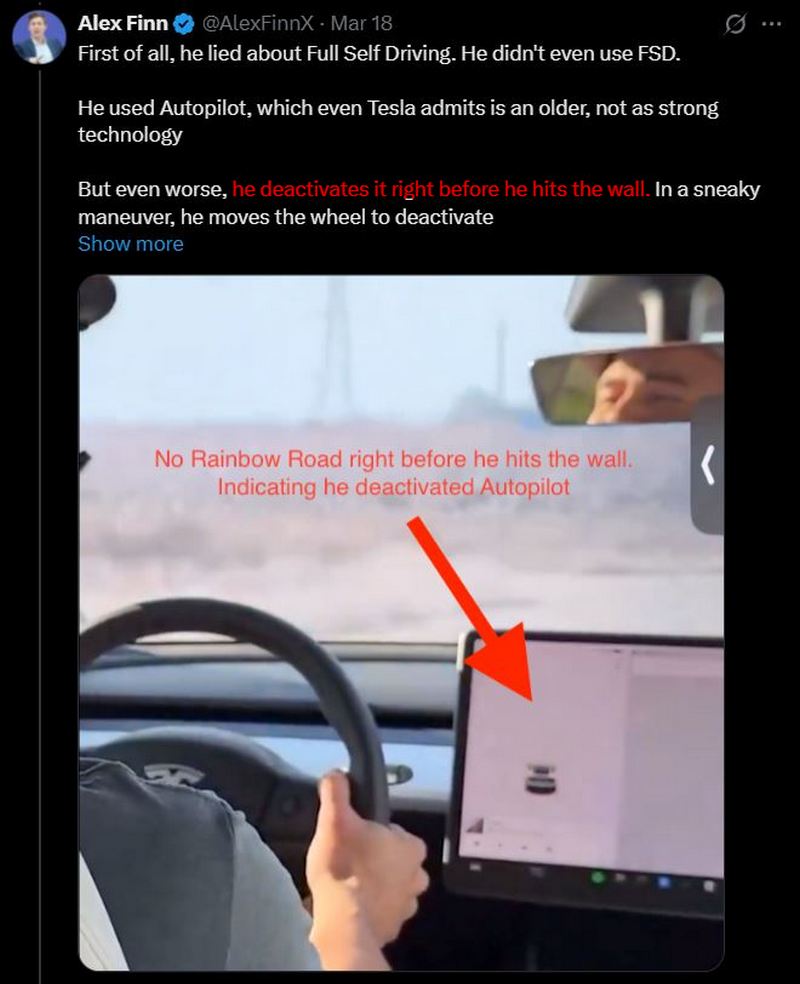Click the car icon on Tesla screen

pyautogui.click(x=540, y=779)
